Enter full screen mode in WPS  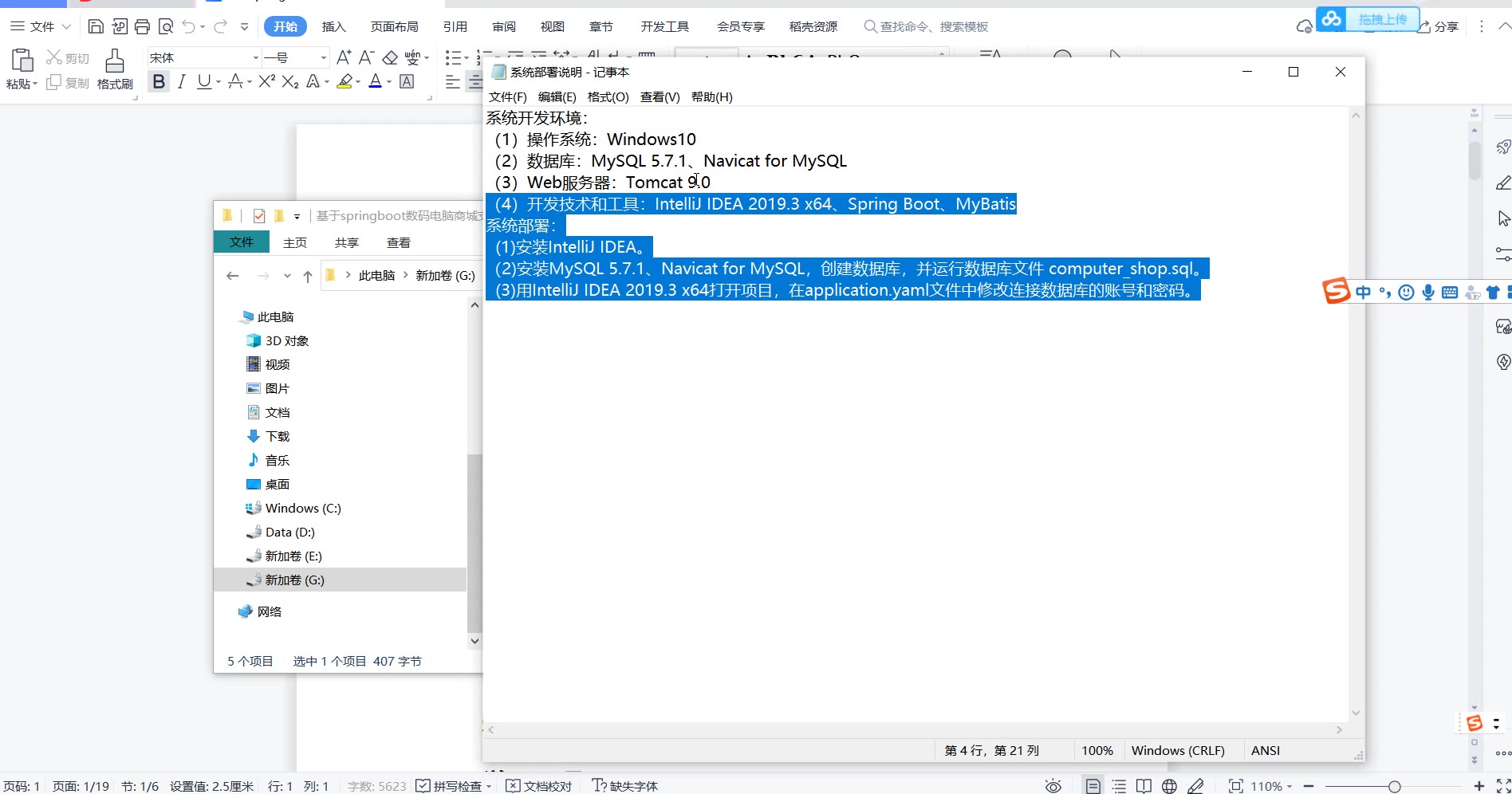[x=1503, y=786]
